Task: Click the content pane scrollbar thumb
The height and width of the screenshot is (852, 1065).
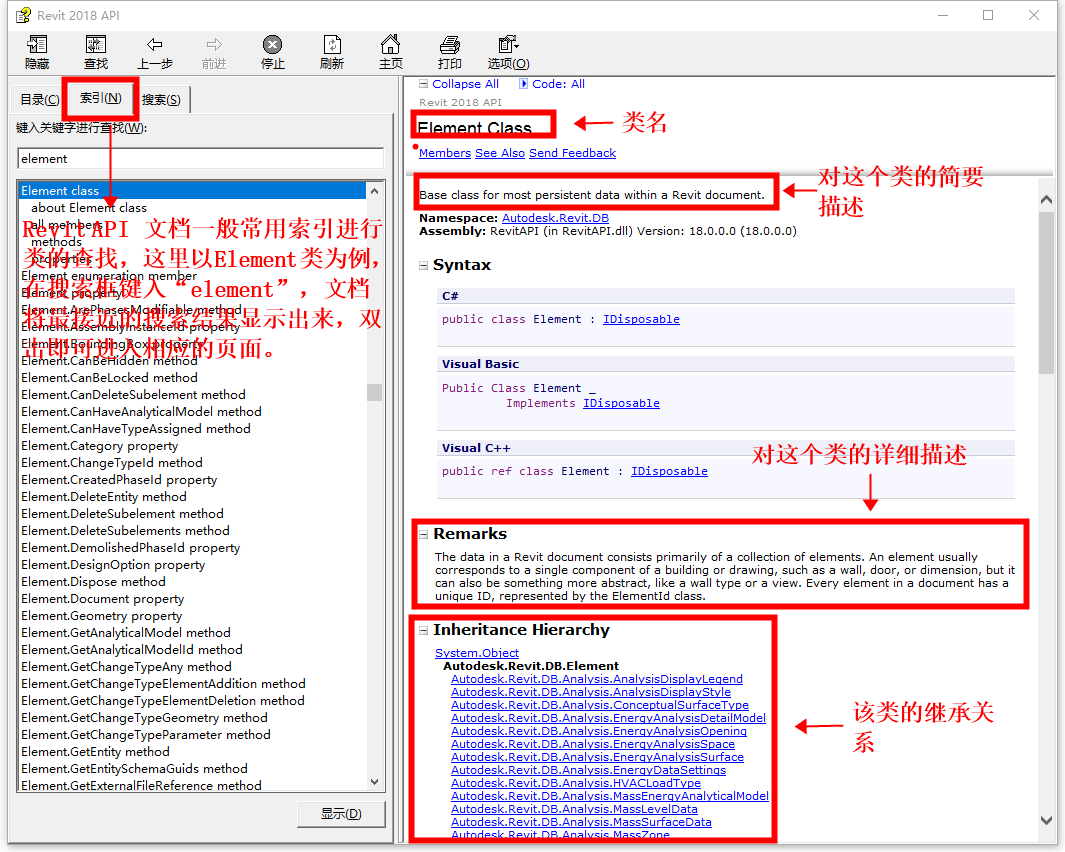Action: point(1047,293)
